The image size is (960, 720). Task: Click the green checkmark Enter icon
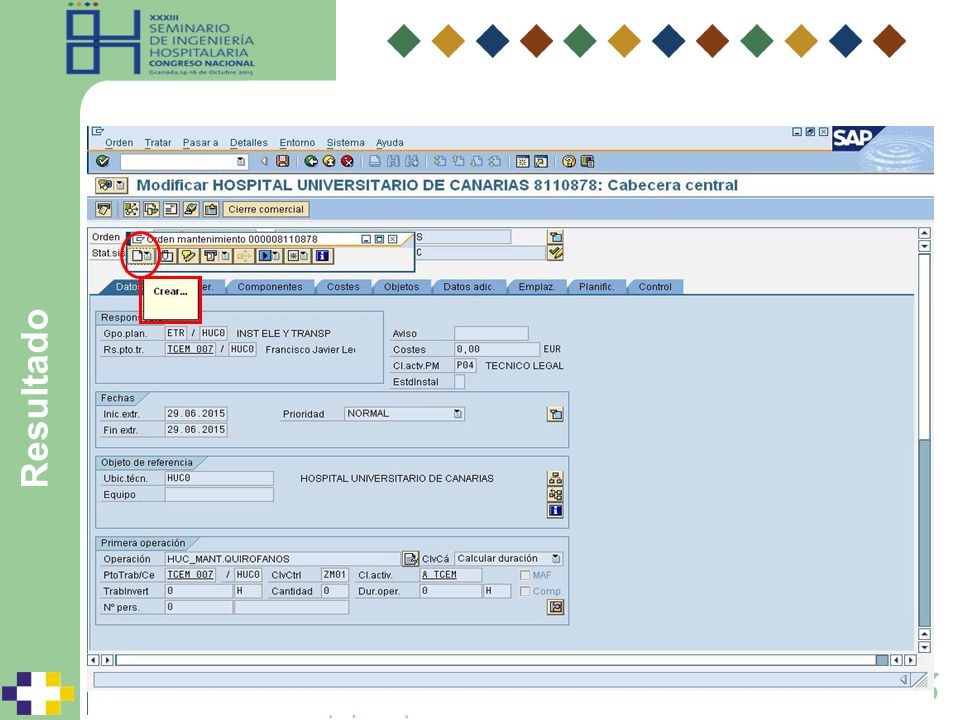[103, 161]
